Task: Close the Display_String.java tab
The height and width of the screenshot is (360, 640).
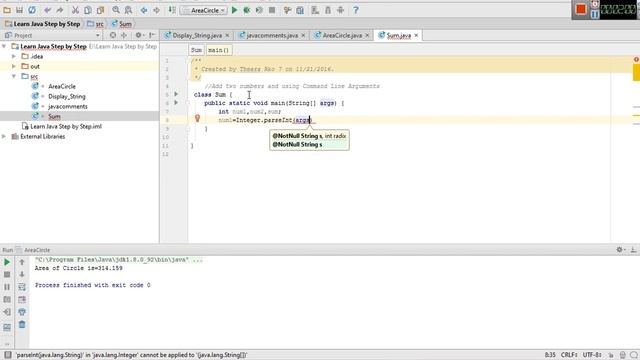Action: (227, 36)
